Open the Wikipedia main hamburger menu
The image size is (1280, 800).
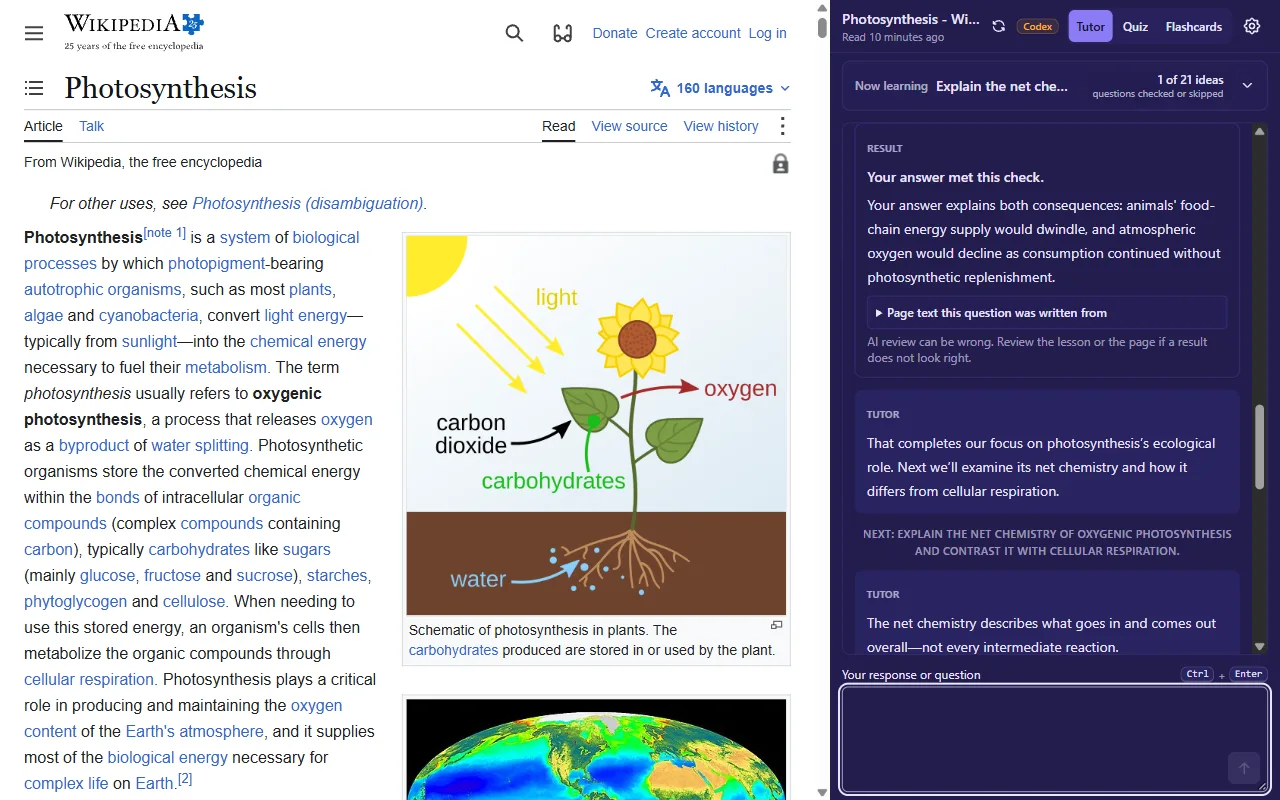coord(34,33)
